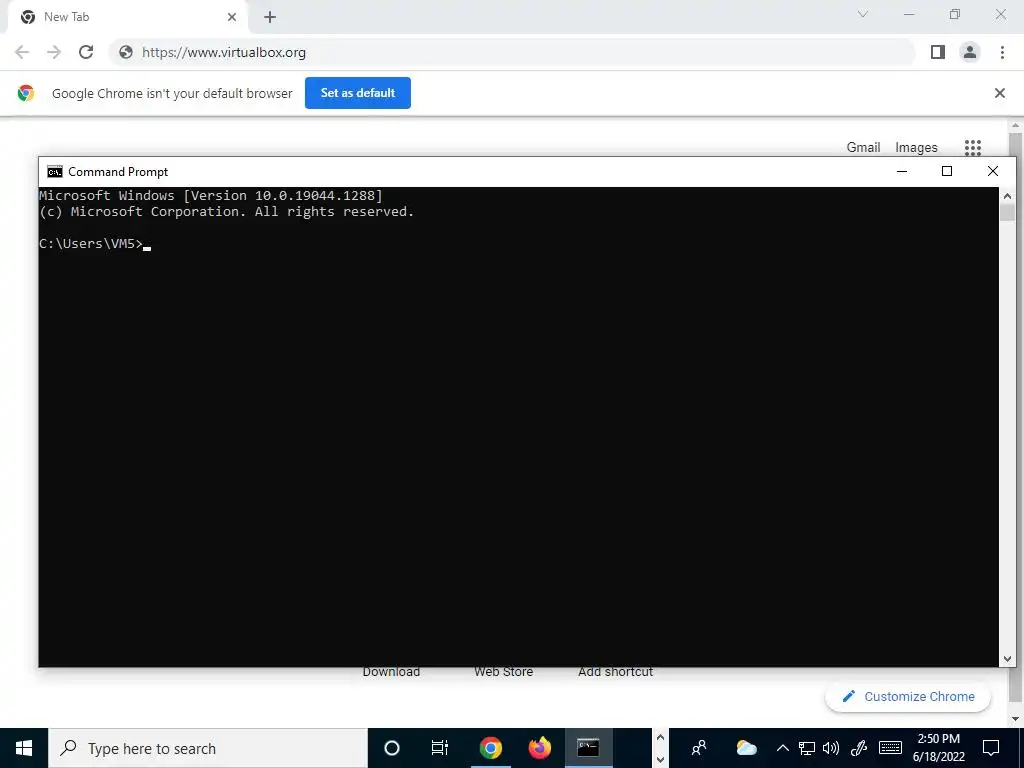Show hidden system tray icons
This screenshot has height=768, width=1024.
click(x=782, y=748)
